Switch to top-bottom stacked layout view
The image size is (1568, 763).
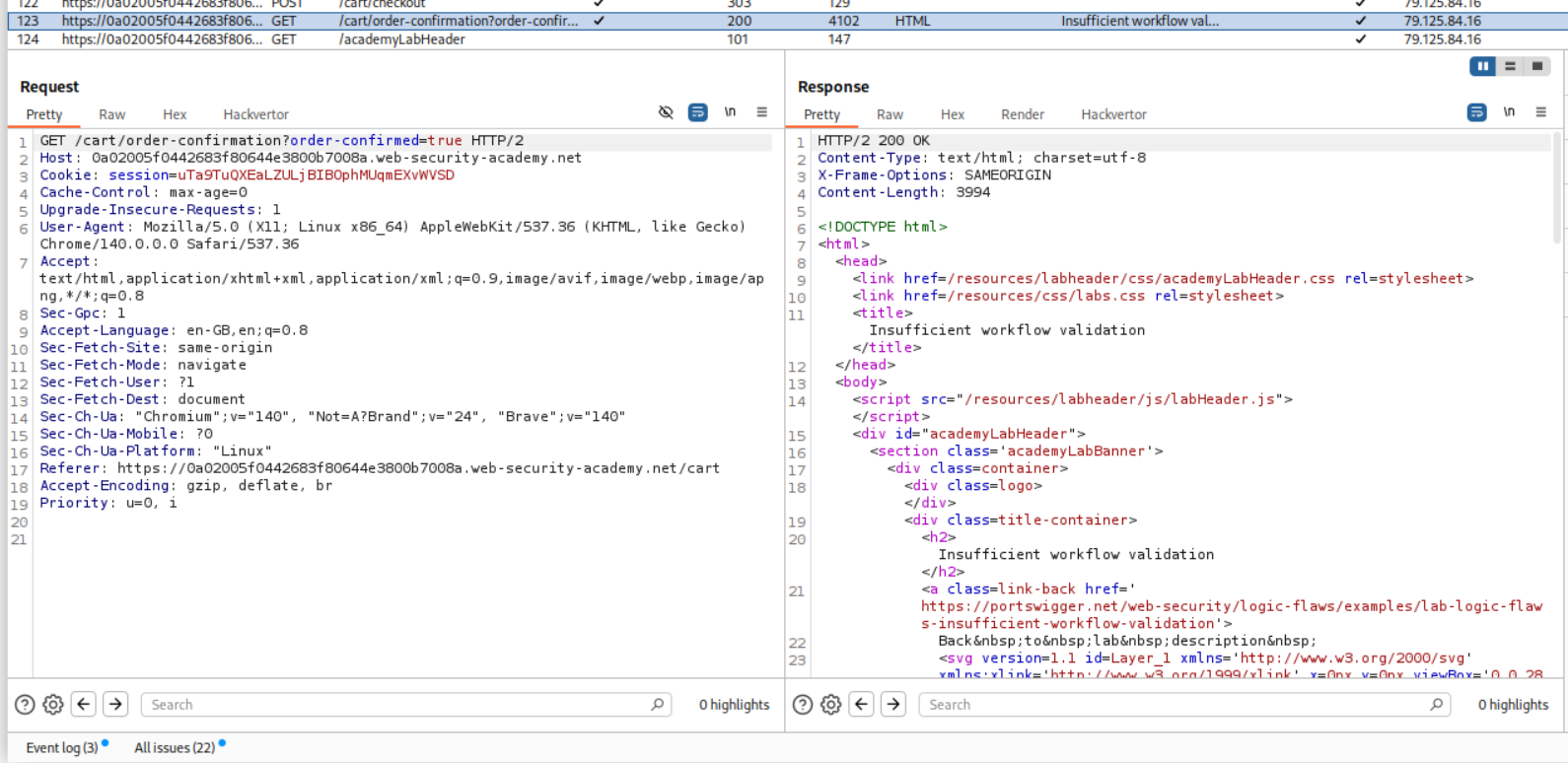click(x=1510, y=66)
